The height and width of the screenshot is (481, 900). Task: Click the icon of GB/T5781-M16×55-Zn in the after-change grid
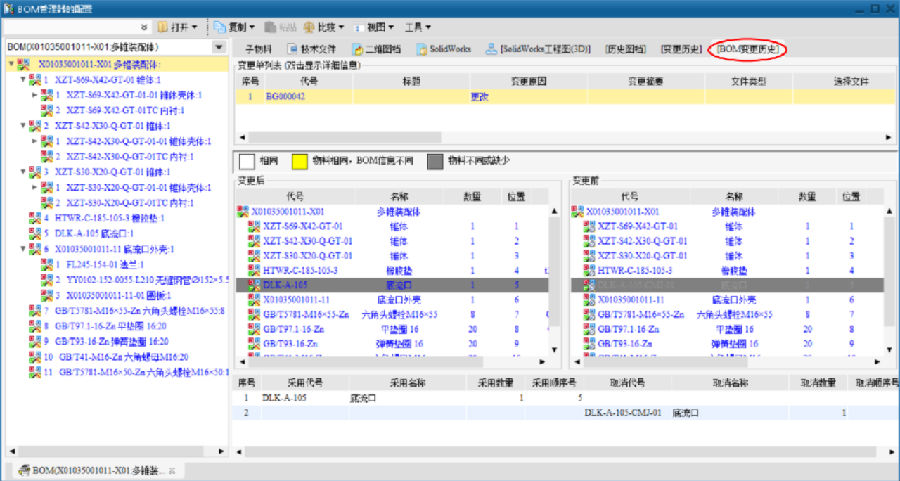point(254,314)
